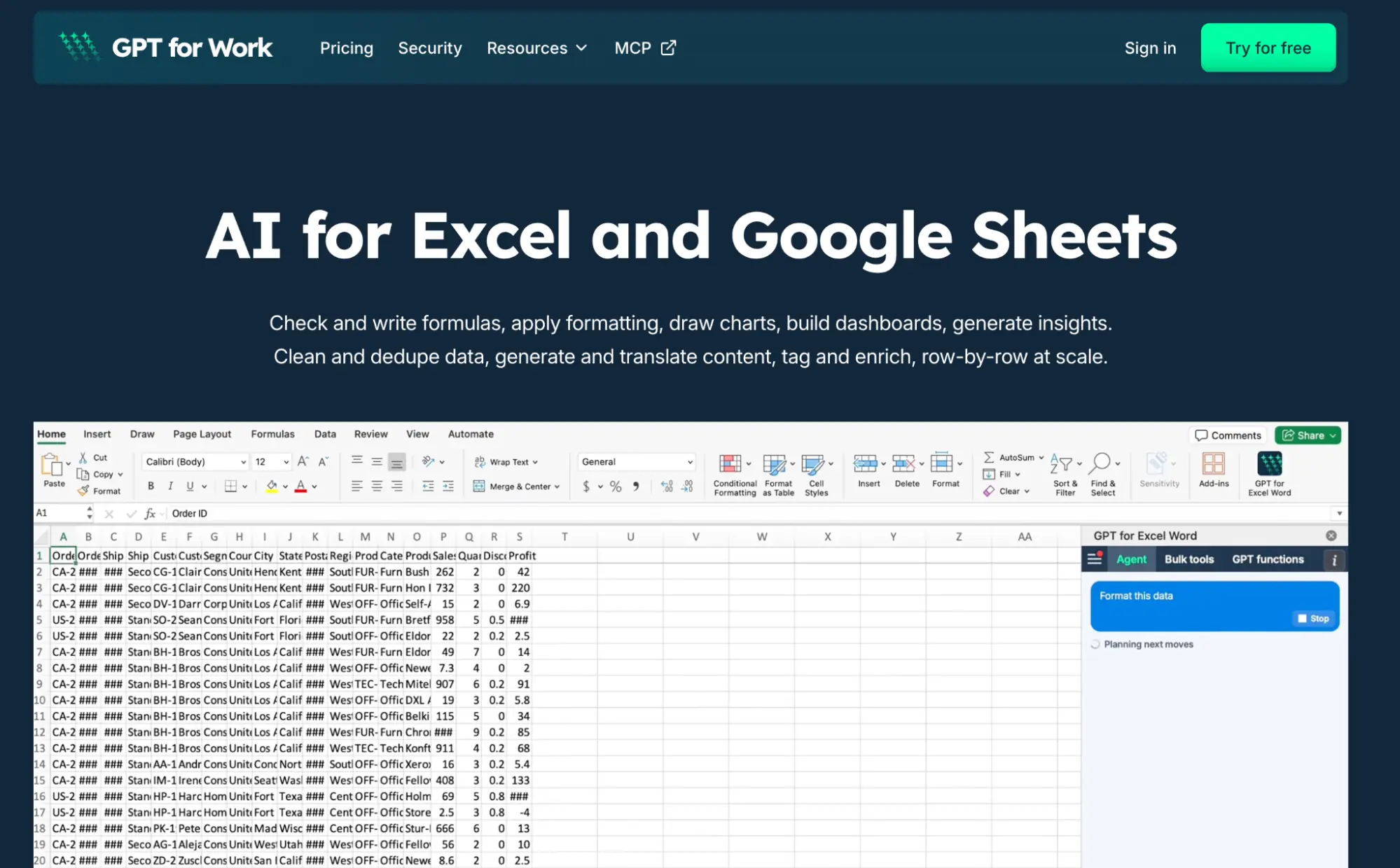Click the text orientation icon
The height and width of the screenshot is (868, 1400).
428,461
